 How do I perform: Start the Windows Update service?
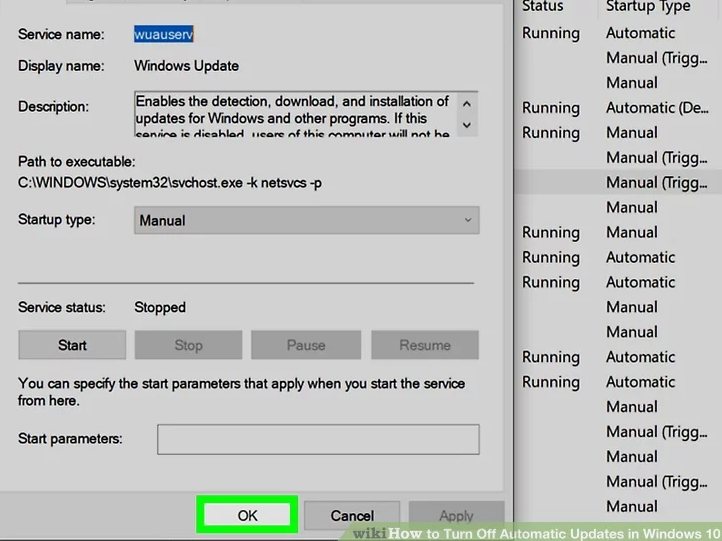coord(72,345)
